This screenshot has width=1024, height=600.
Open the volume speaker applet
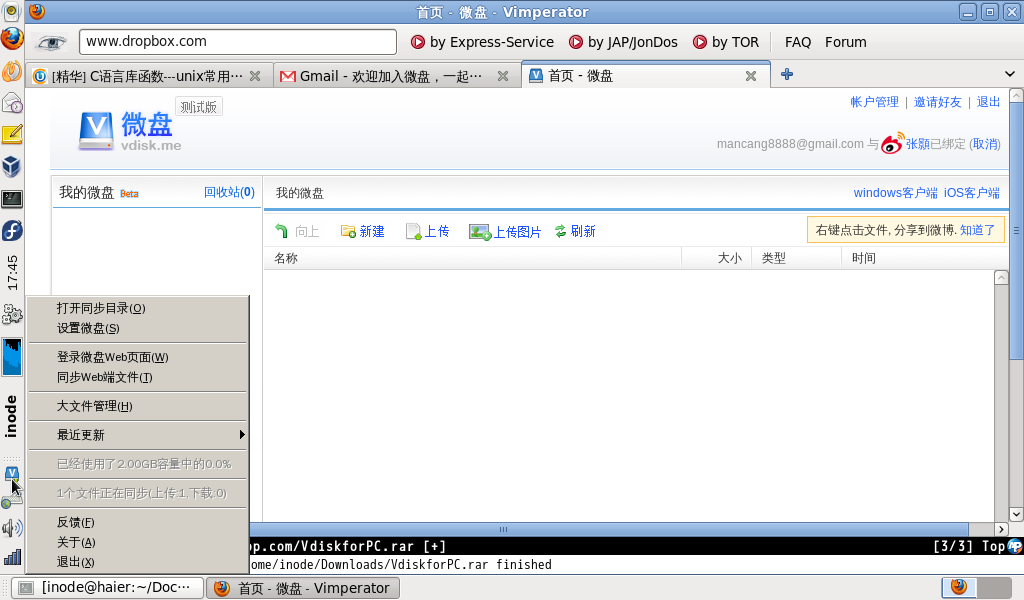(12, 528)
